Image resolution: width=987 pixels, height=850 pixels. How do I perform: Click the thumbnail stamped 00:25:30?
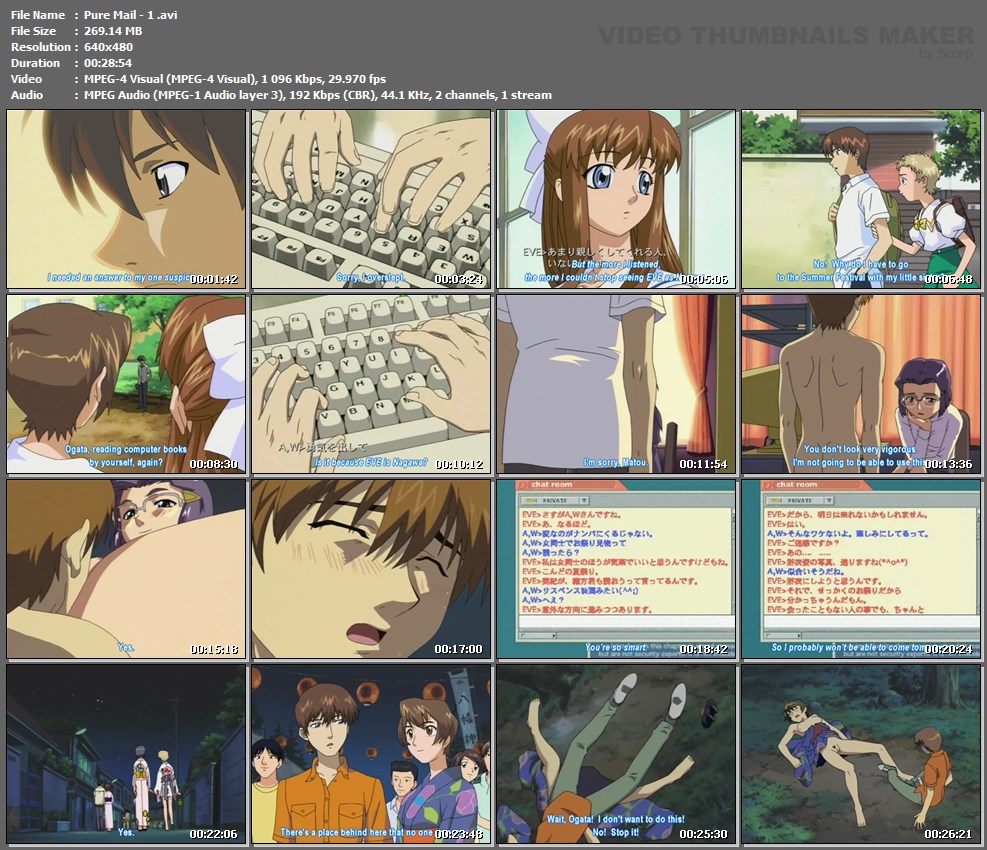click(616, 754)
